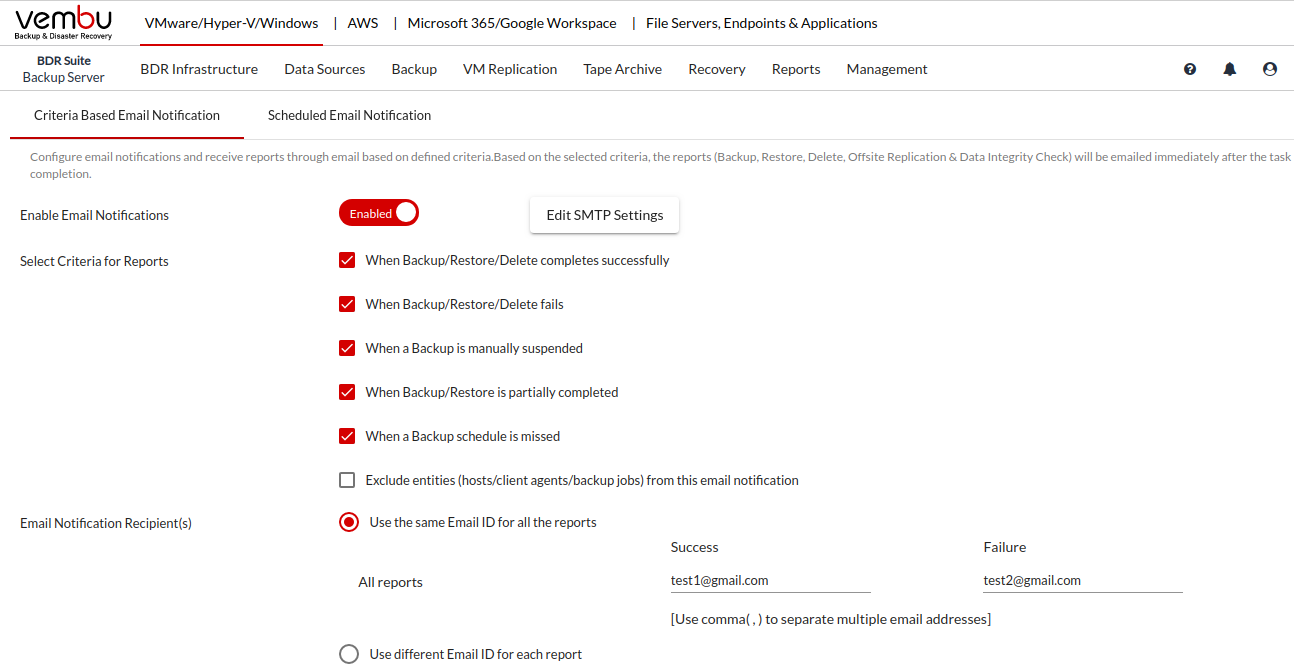Switch to Microsoft 365/Google Workspace section
Screen dimensions: 1294x669
click(x=512, y=23)
